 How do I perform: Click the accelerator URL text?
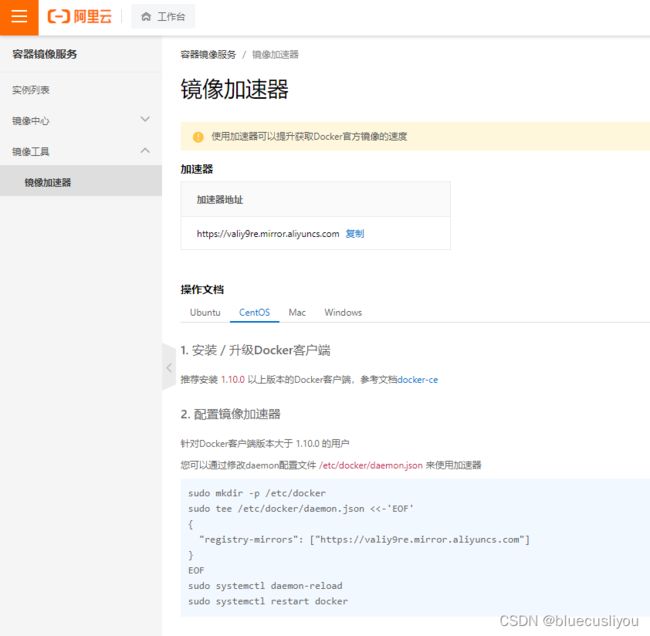(x=268, y=234)
